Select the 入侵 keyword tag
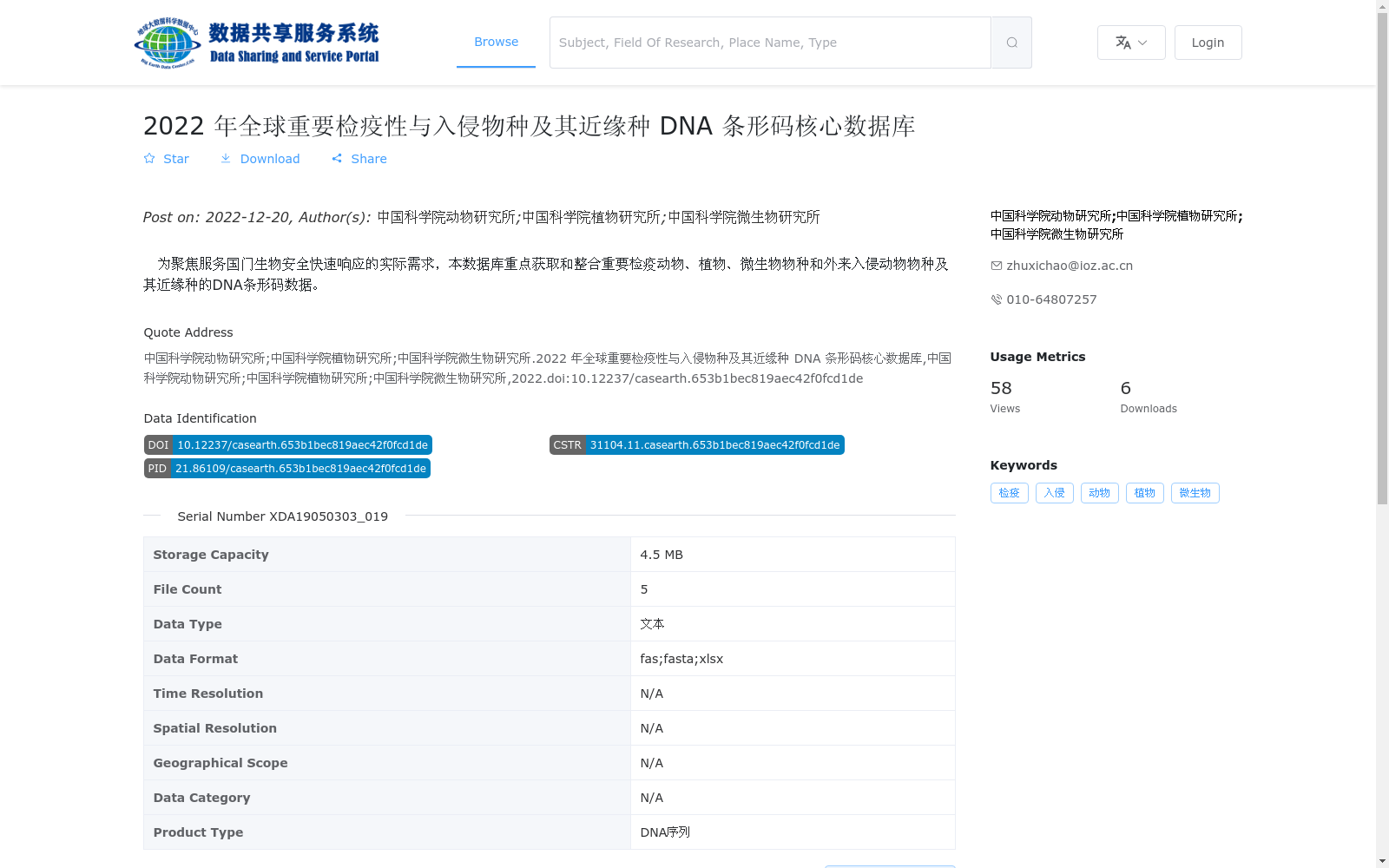The image size is (1389, 868). pos(1055,493)
